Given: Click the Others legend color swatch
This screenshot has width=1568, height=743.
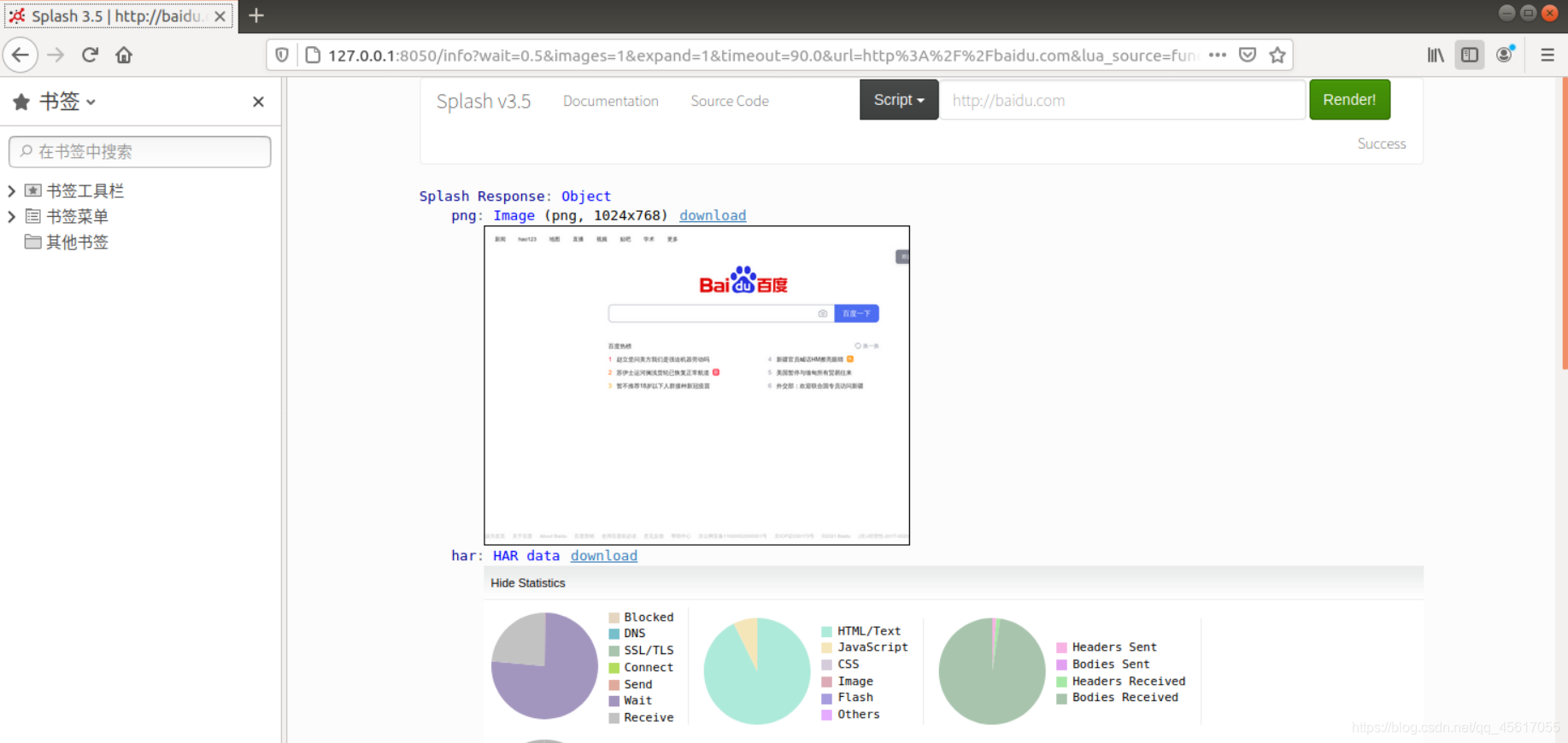Looking at the screenshot, I should click(827, 715).
